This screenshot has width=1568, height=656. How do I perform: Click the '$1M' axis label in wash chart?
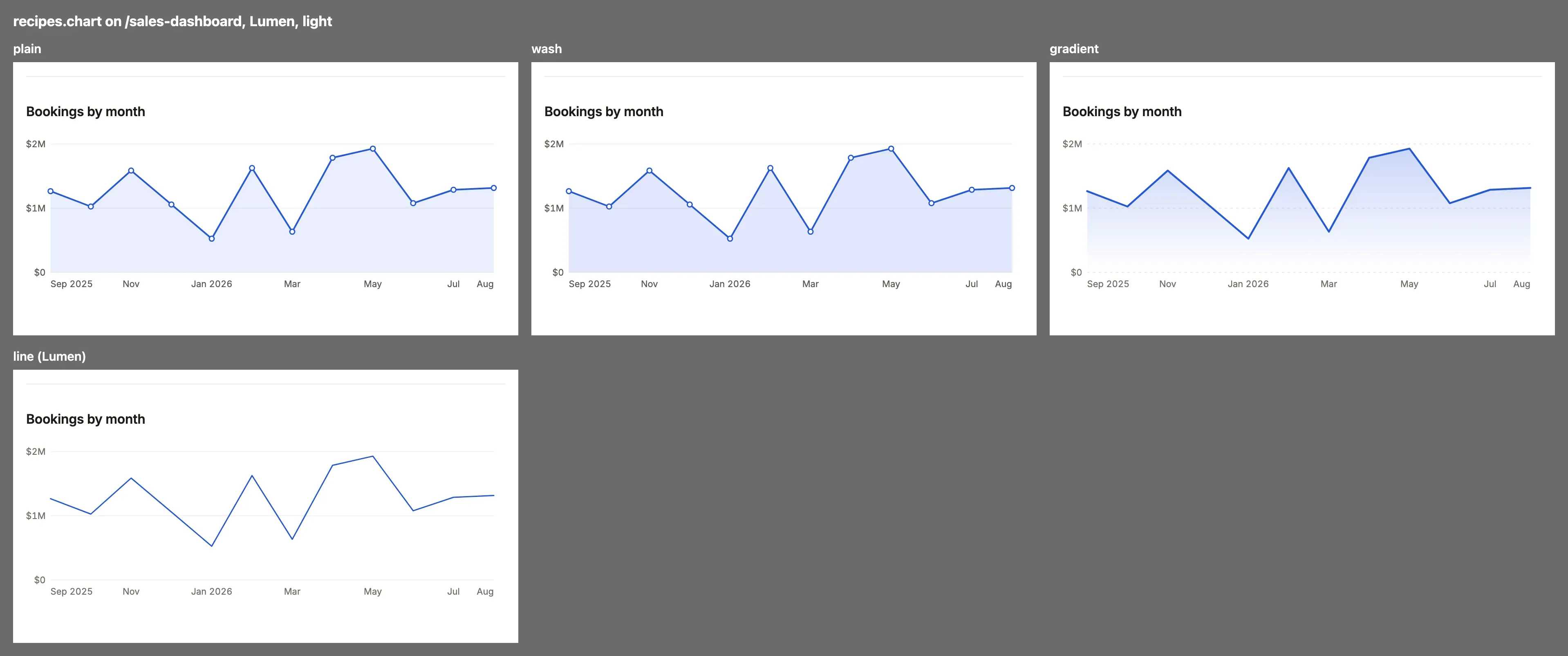[x=554, y=208]
